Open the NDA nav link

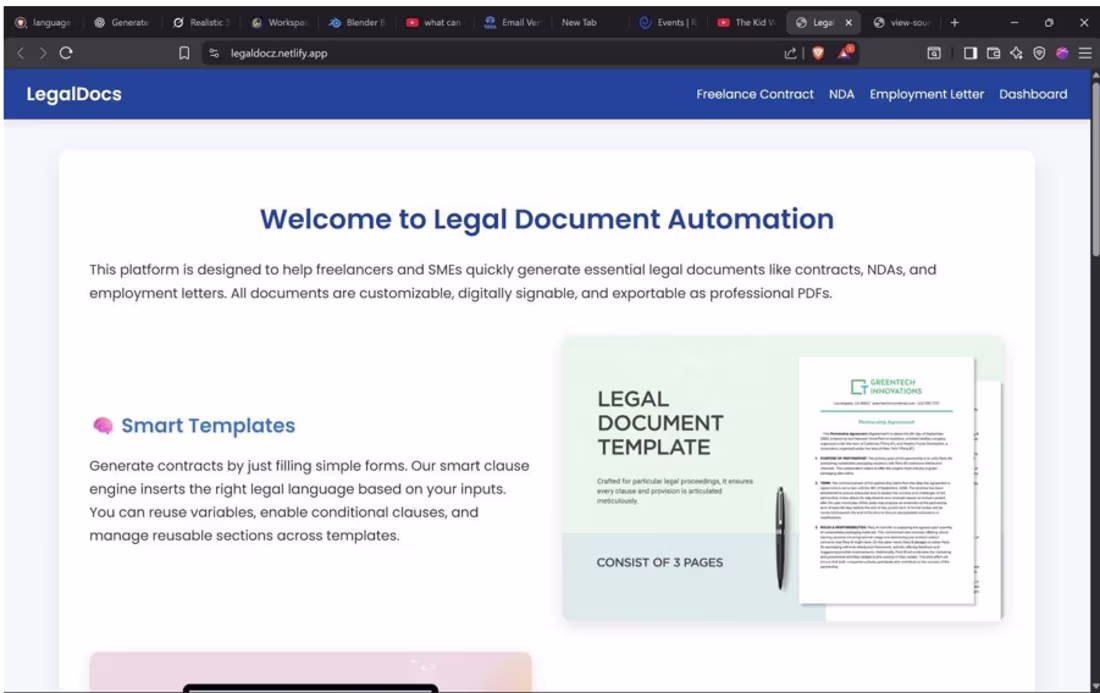(x=841, y=94)
